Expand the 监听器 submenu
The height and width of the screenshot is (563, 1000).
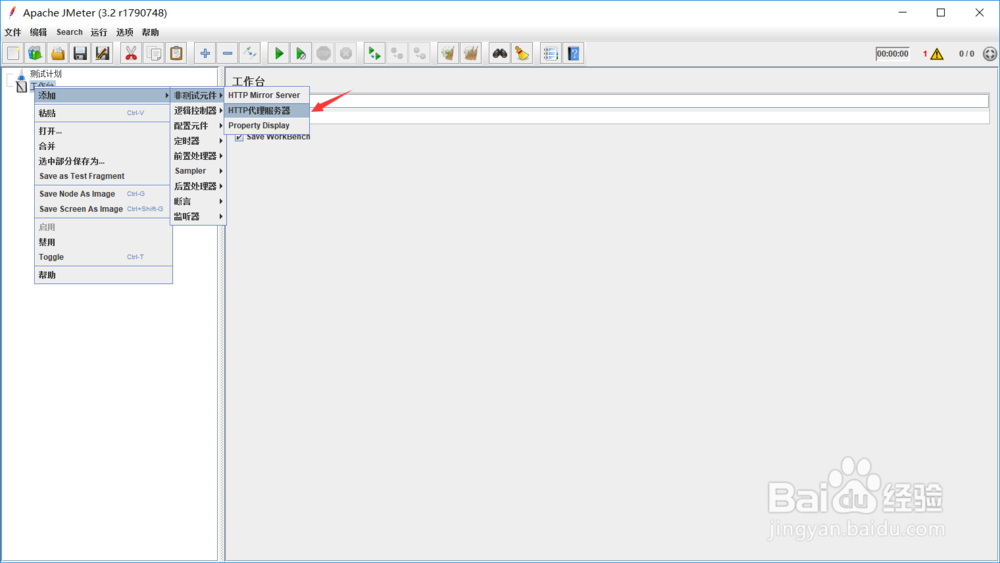[198, 216]
